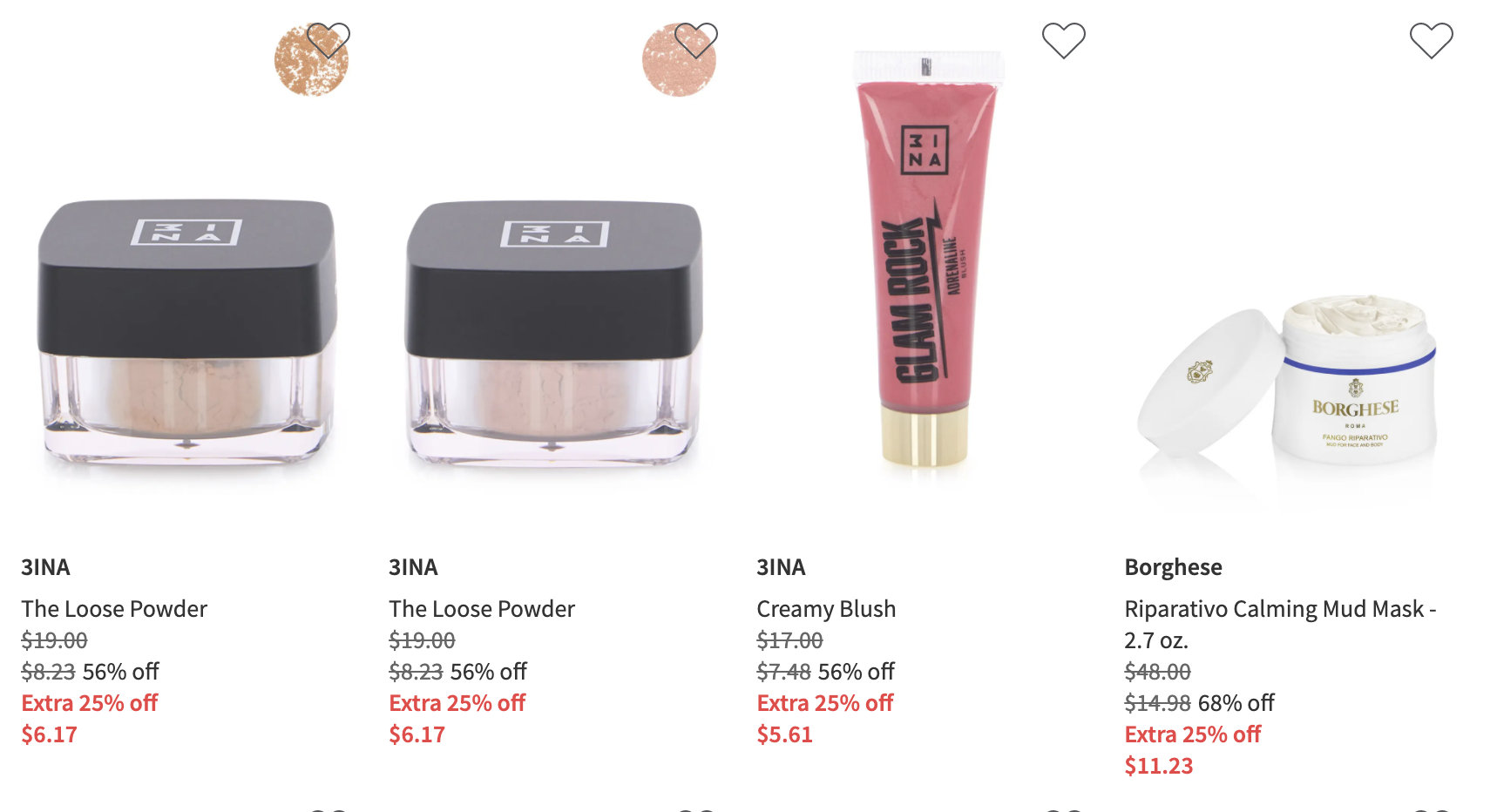1497x812 pixels.
Task: Click the $5.61 Creamy Blush price
Action: point(784,734)
